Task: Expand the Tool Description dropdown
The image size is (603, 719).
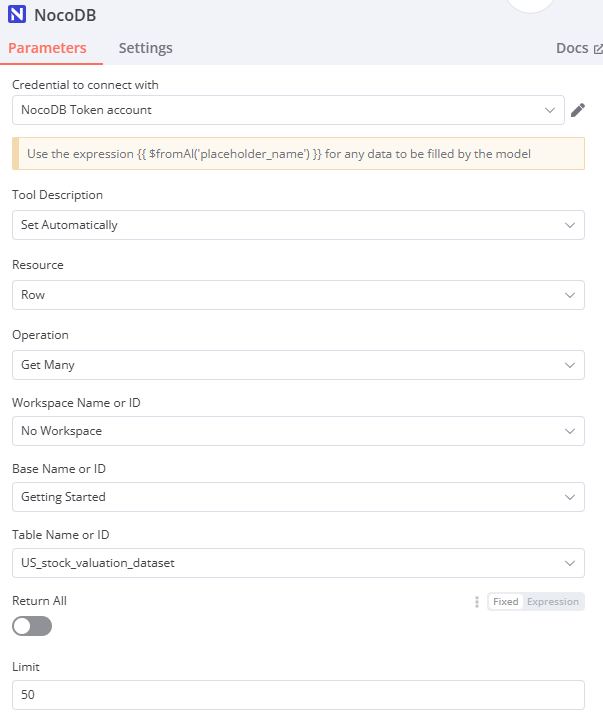Action: [x=298, y=225]
